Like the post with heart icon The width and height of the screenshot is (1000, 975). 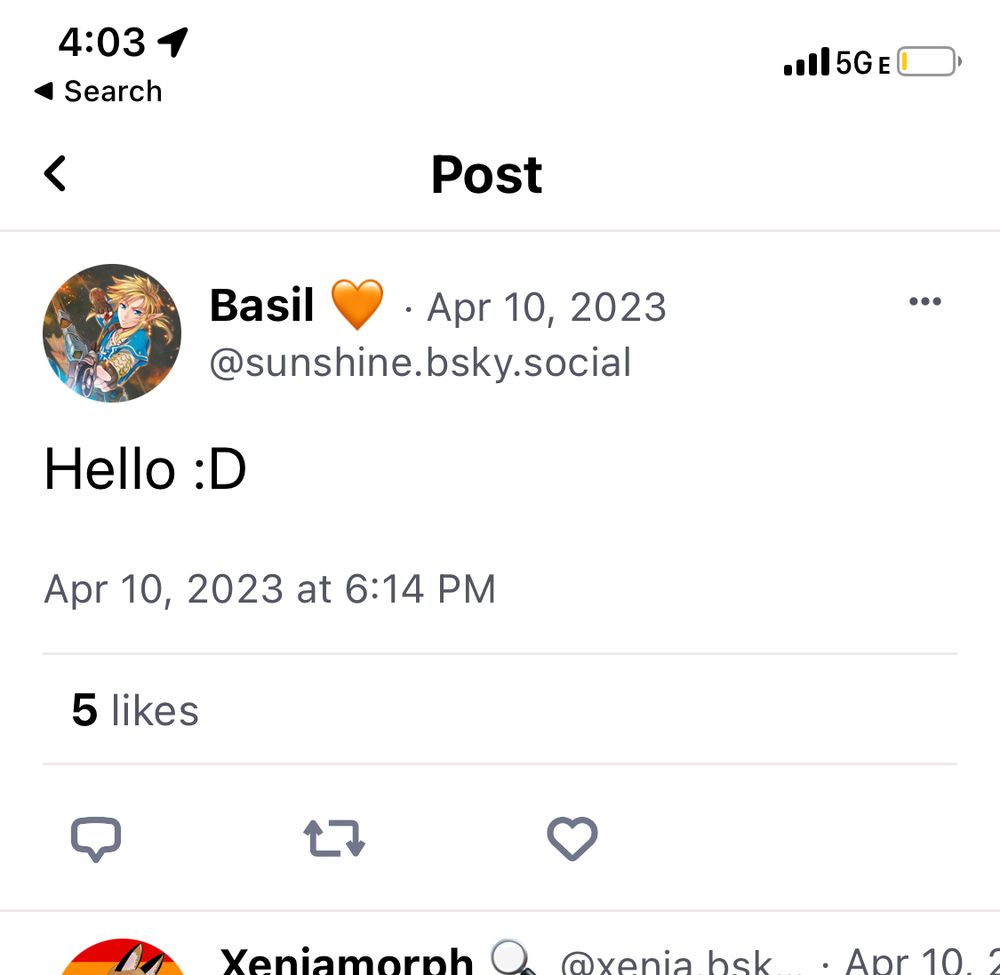click(572, 838)
